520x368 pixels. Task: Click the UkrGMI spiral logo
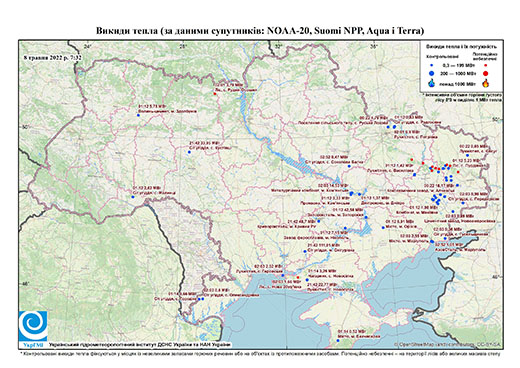[x=33, y=326]
